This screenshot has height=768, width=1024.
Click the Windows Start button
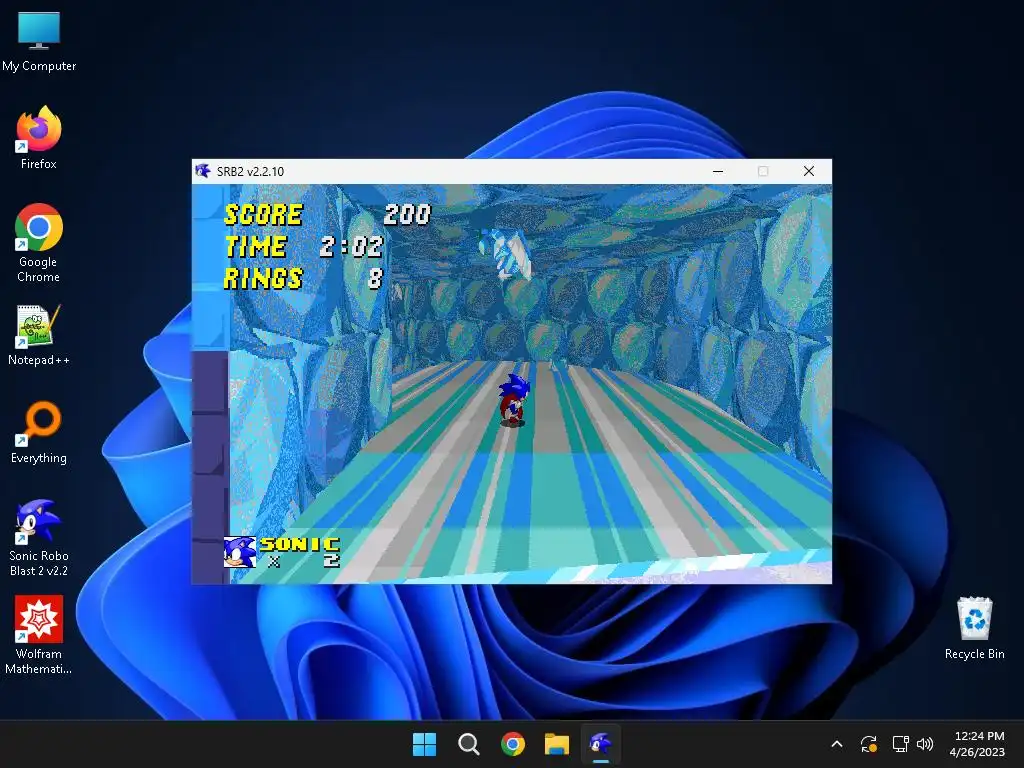click(x=424, y=744)
